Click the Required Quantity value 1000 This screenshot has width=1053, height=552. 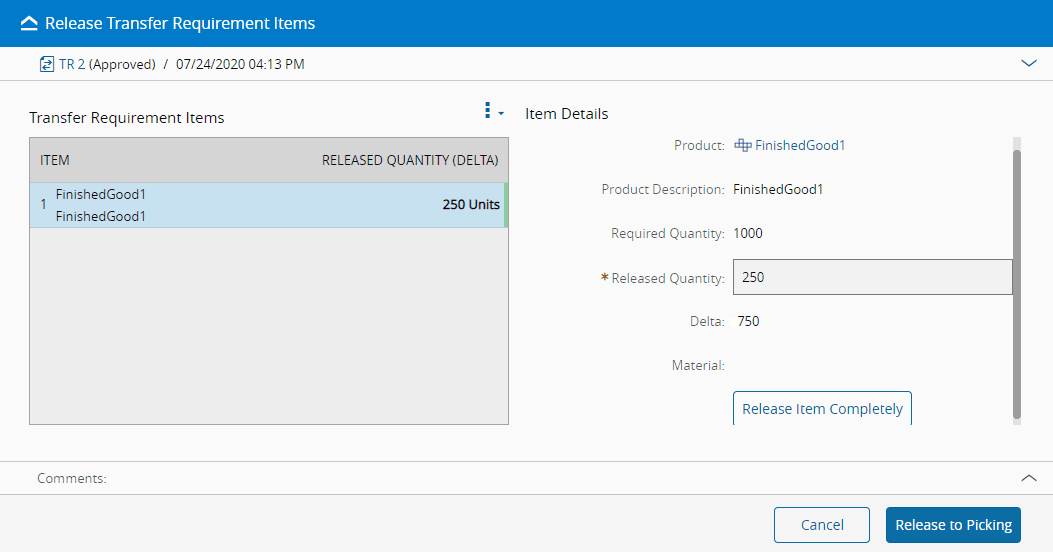point(747,233)
